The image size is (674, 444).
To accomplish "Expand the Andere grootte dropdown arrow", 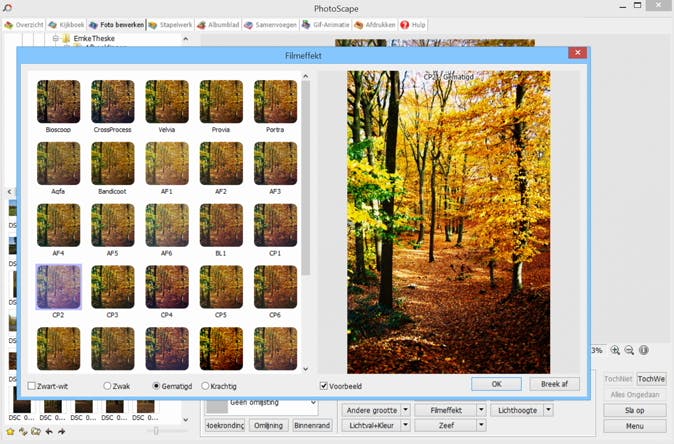I will pyautogui.click(x=405, y=410).
